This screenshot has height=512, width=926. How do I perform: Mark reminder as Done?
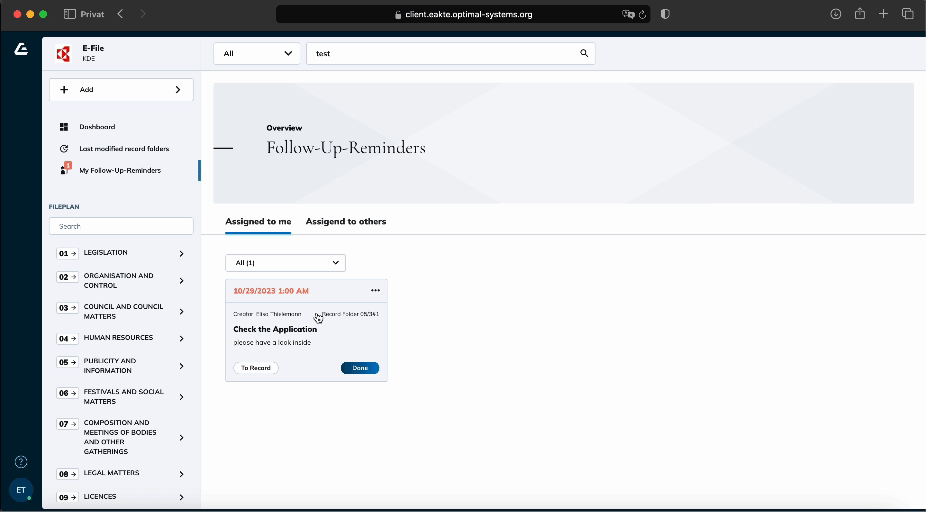360,368
